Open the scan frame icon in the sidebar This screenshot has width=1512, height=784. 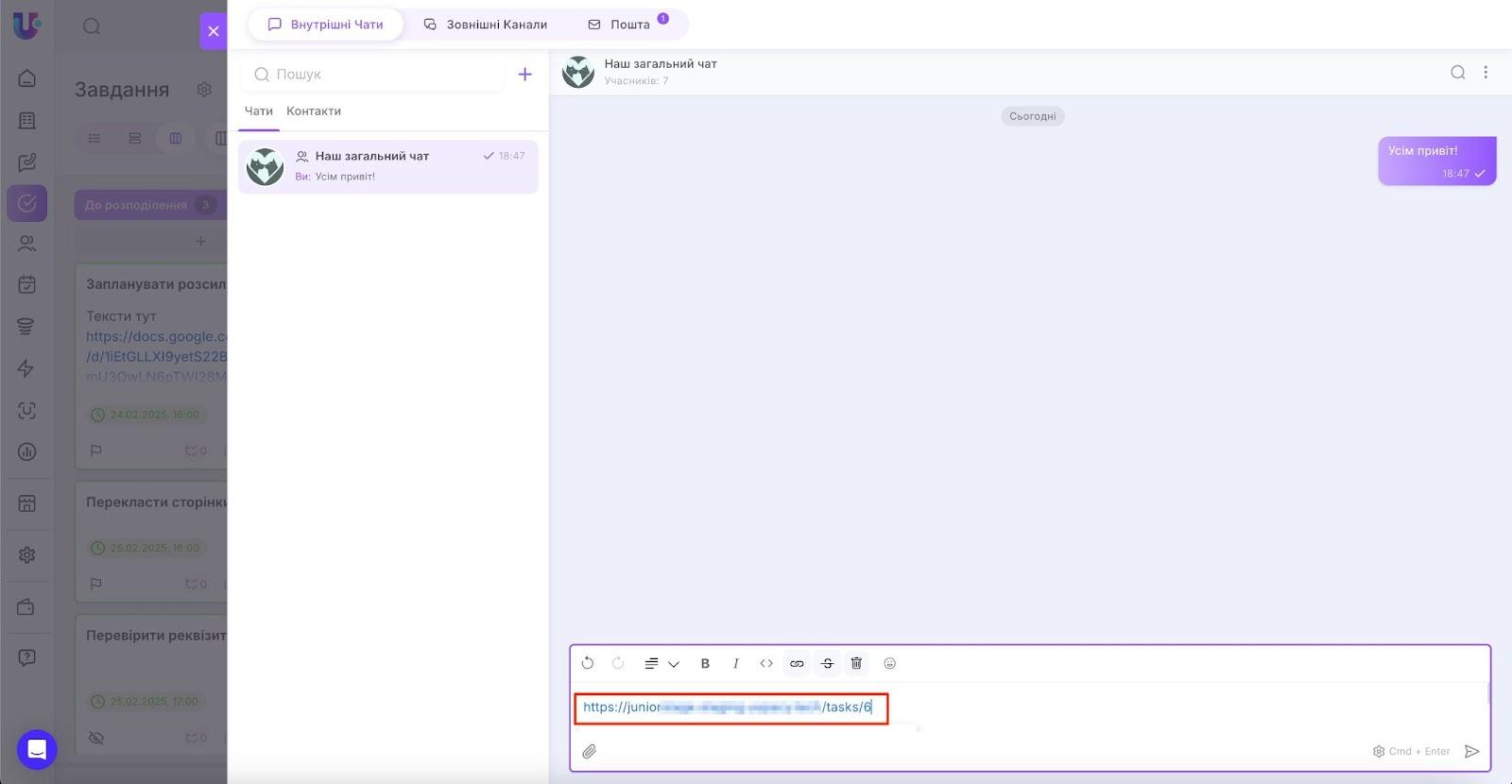click(x=26, y=410)
